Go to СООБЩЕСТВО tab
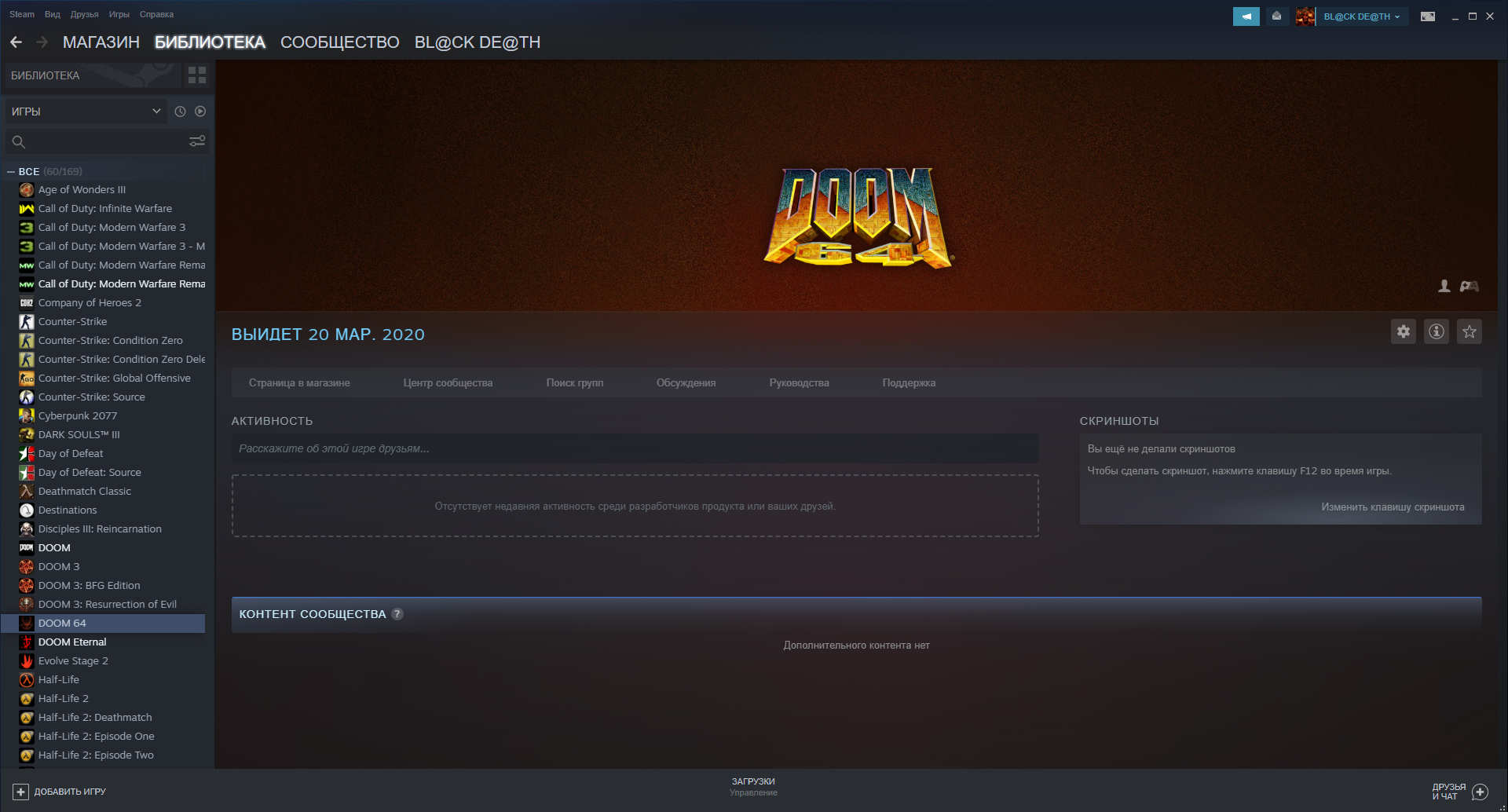1508x812 pixels. 340,42
